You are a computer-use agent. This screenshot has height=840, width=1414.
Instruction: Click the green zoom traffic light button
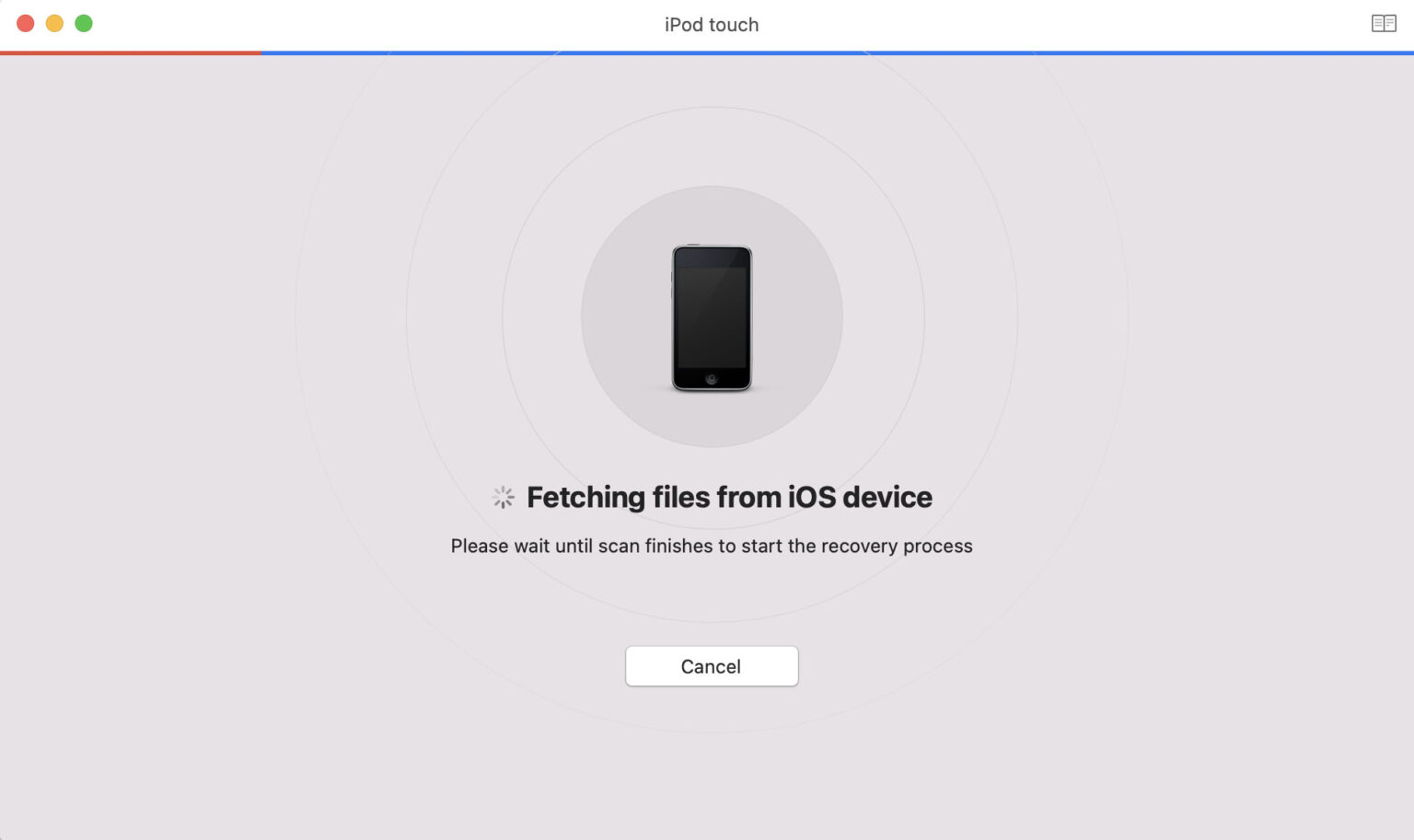(83, 23)
